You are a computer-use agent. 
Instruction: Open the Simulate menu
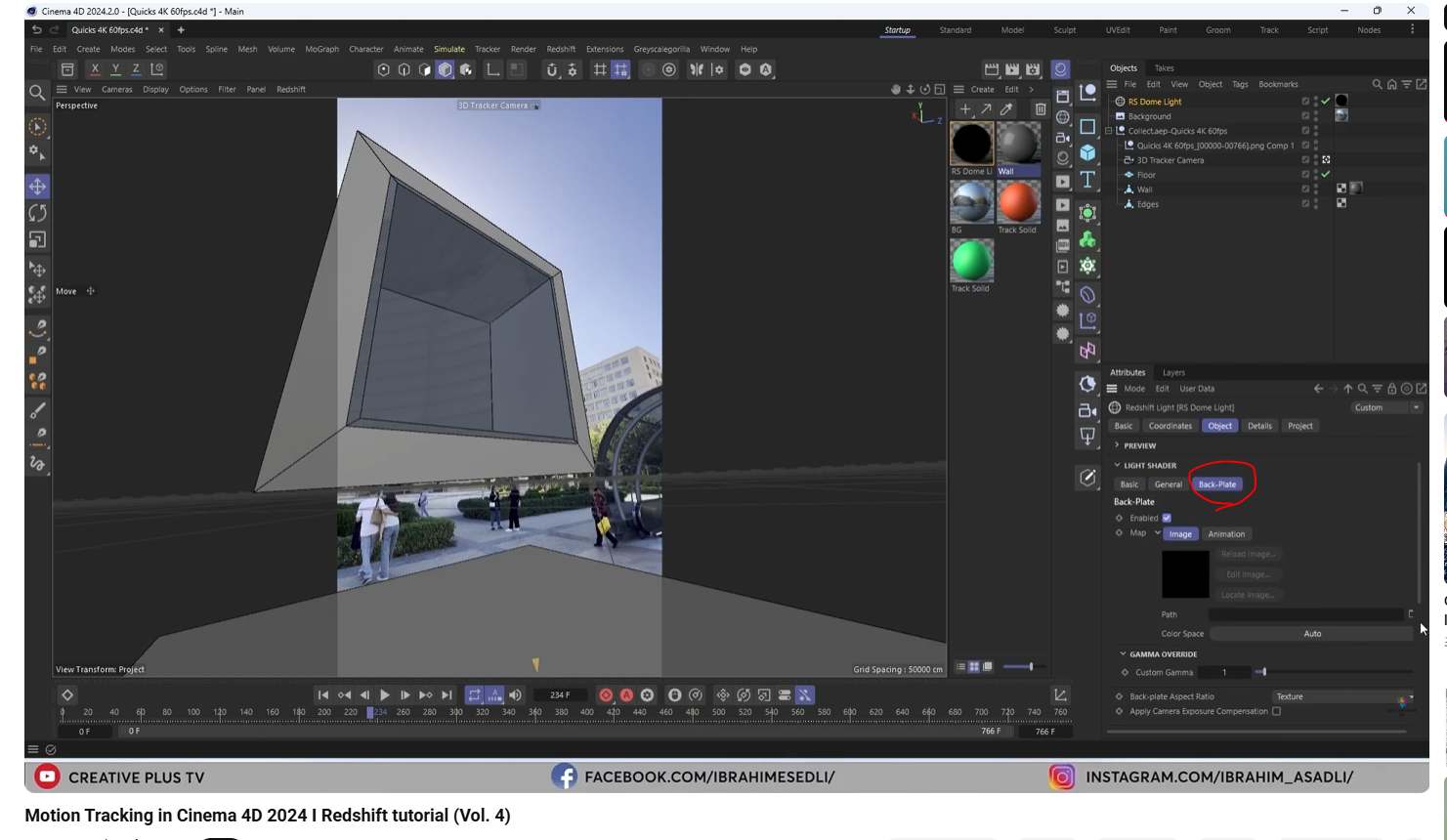[449, 49]
